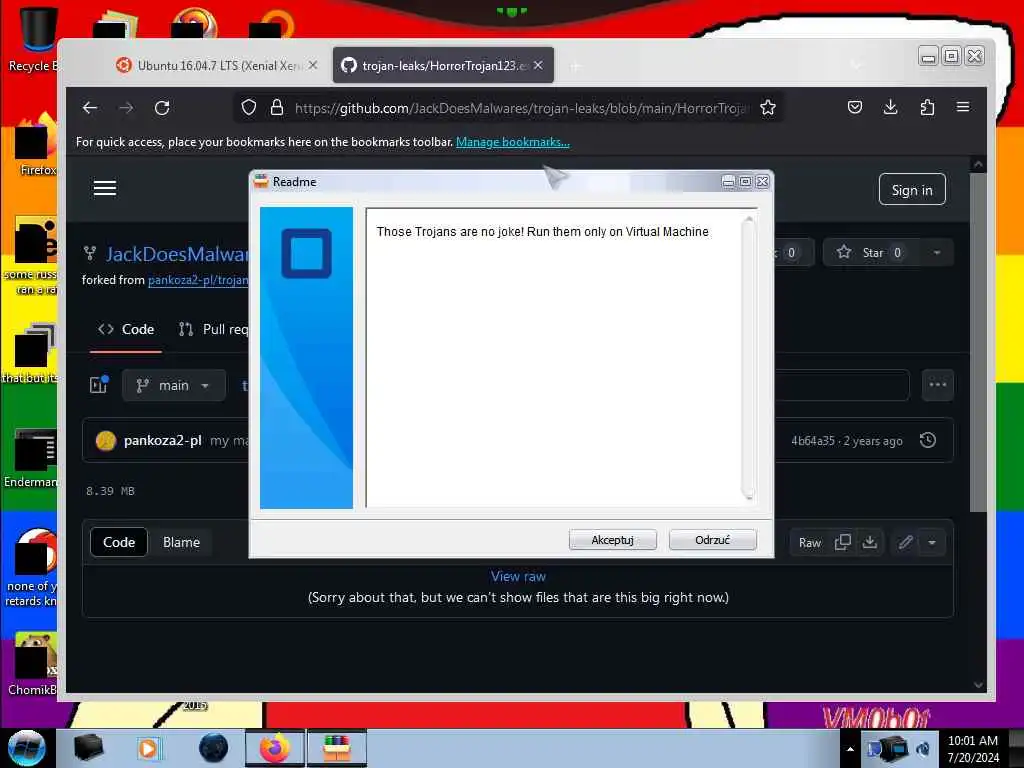
Task: Click the Akceptuj button in Readme dialog
Action: click(x=613, y=540)
